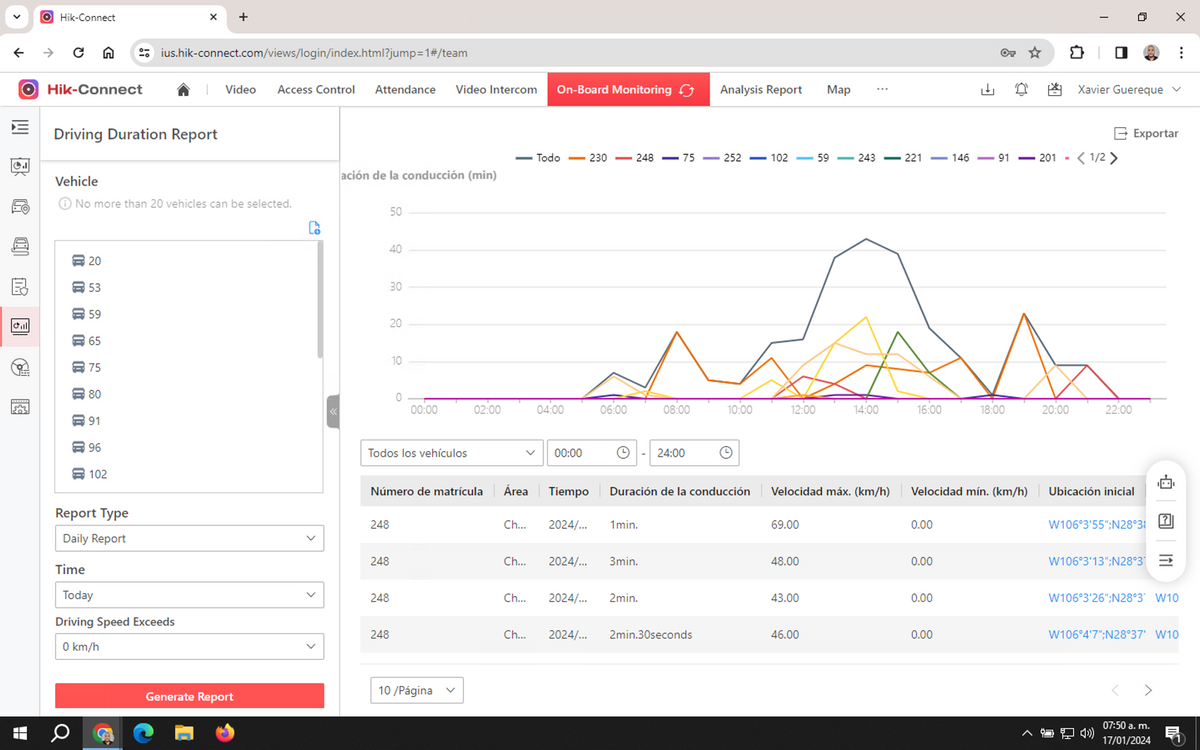Image resolution: width=1200 pixels, height=750 pixels.
Task: Switch to the Analysis Report tab
Action: tap(761, 89)
